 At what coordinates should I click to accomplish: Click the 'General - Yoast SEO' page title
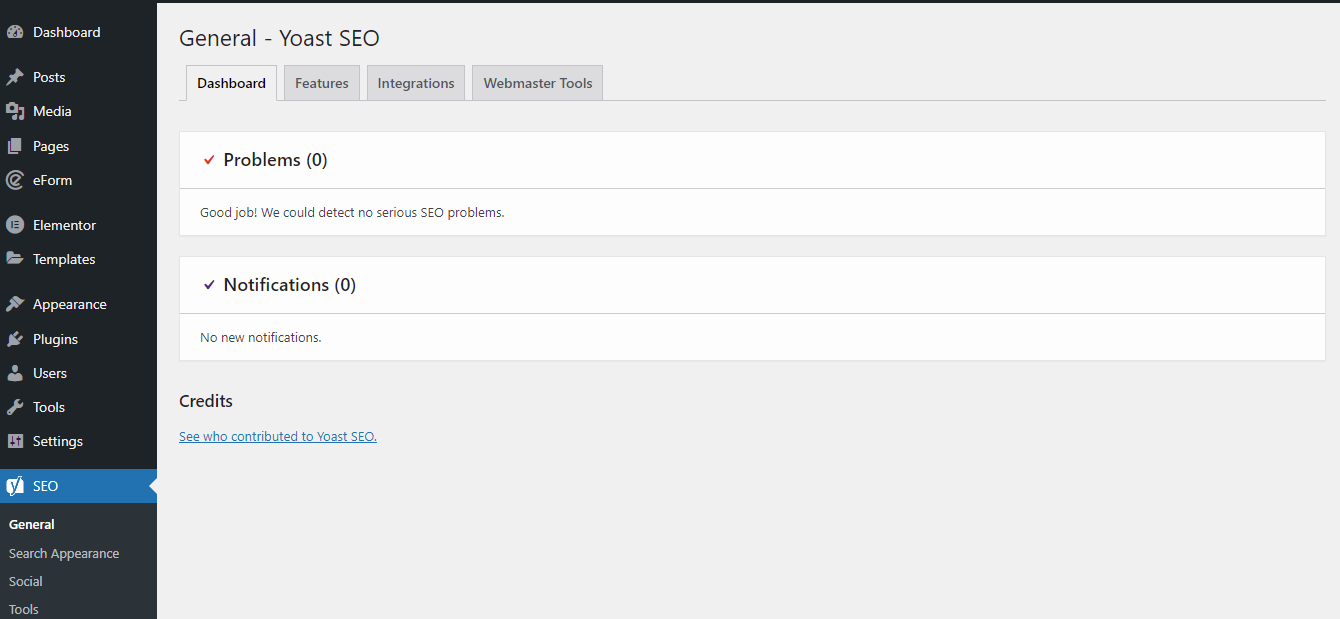click(x=279, y=38)
